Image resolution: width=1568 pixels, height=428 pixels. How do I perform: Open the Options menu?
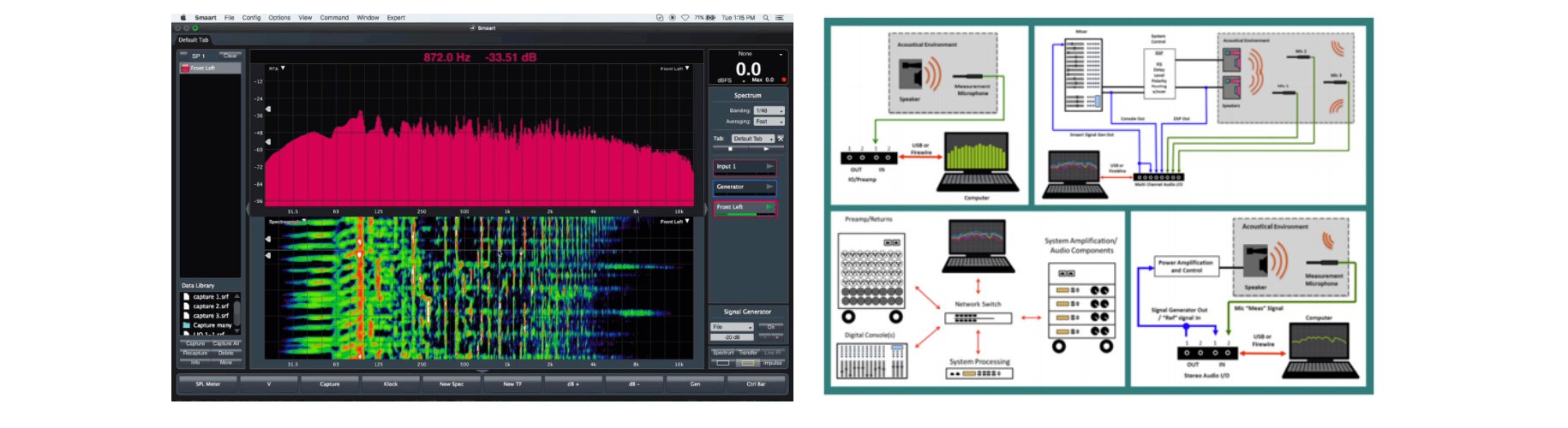(279, 17)
